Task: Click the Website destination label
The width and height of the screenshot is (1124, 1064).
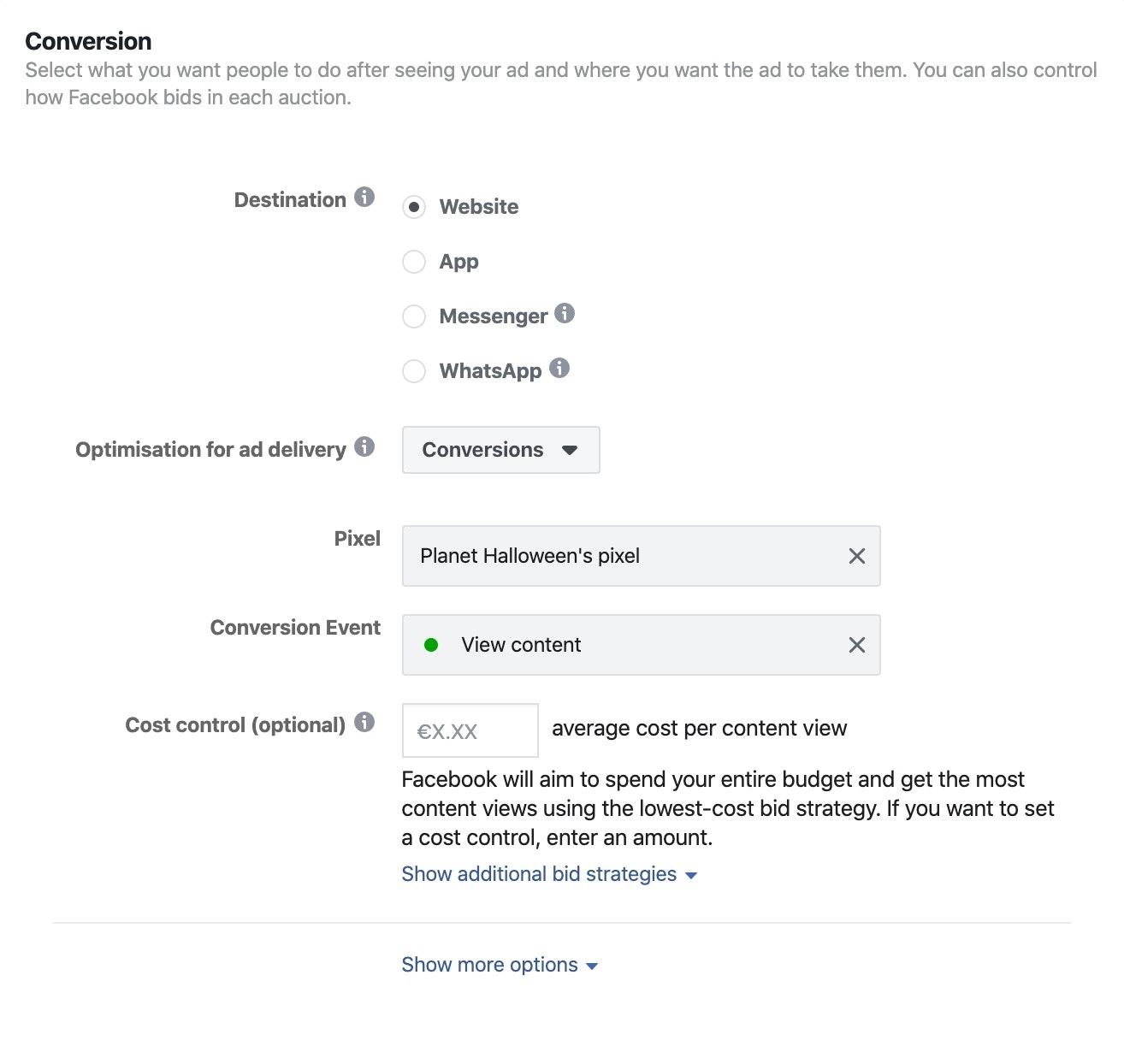Action: (x=479, y=207)
